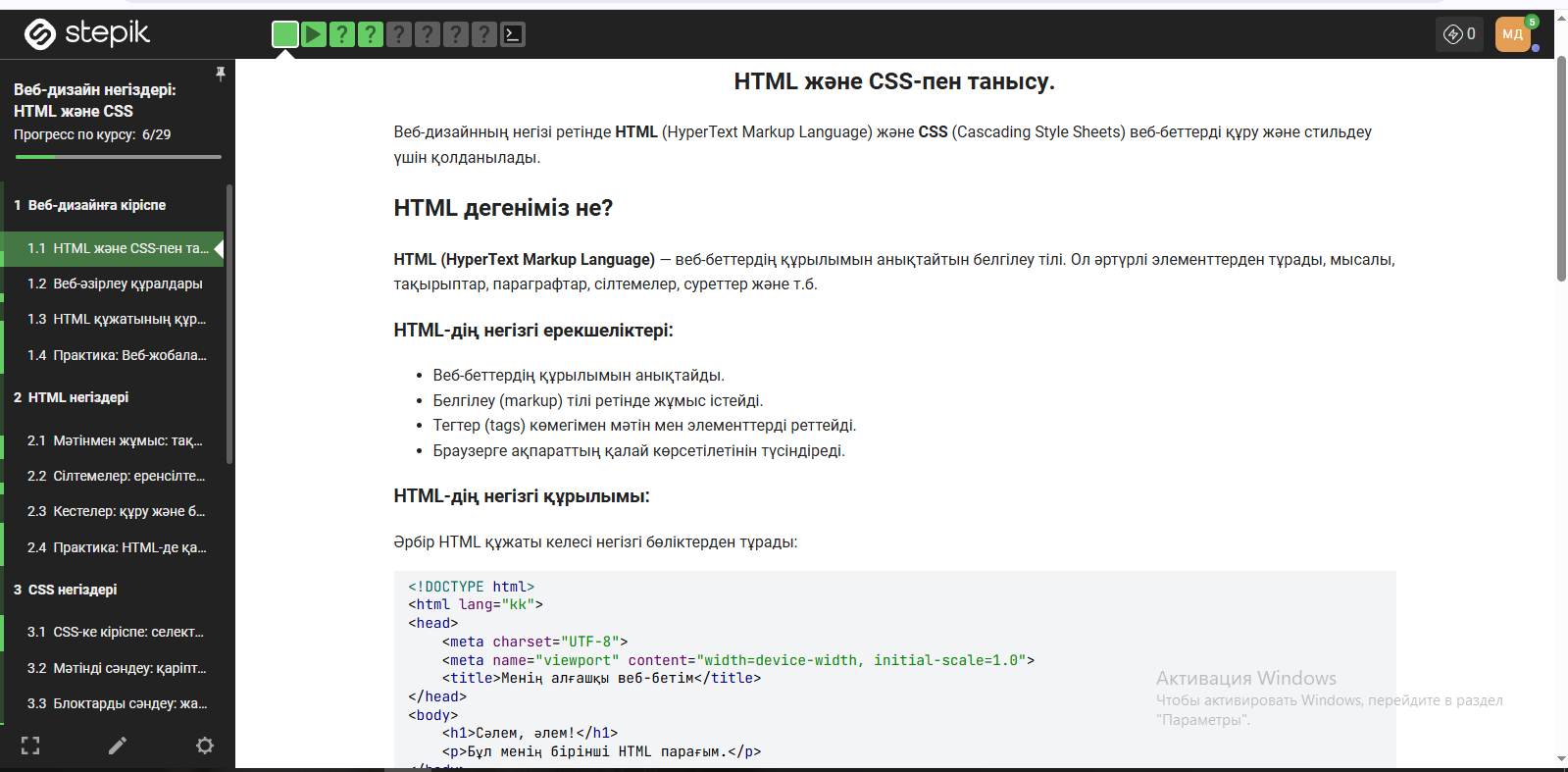Select the current text step square in the step bar

click(x=285, y=35)
